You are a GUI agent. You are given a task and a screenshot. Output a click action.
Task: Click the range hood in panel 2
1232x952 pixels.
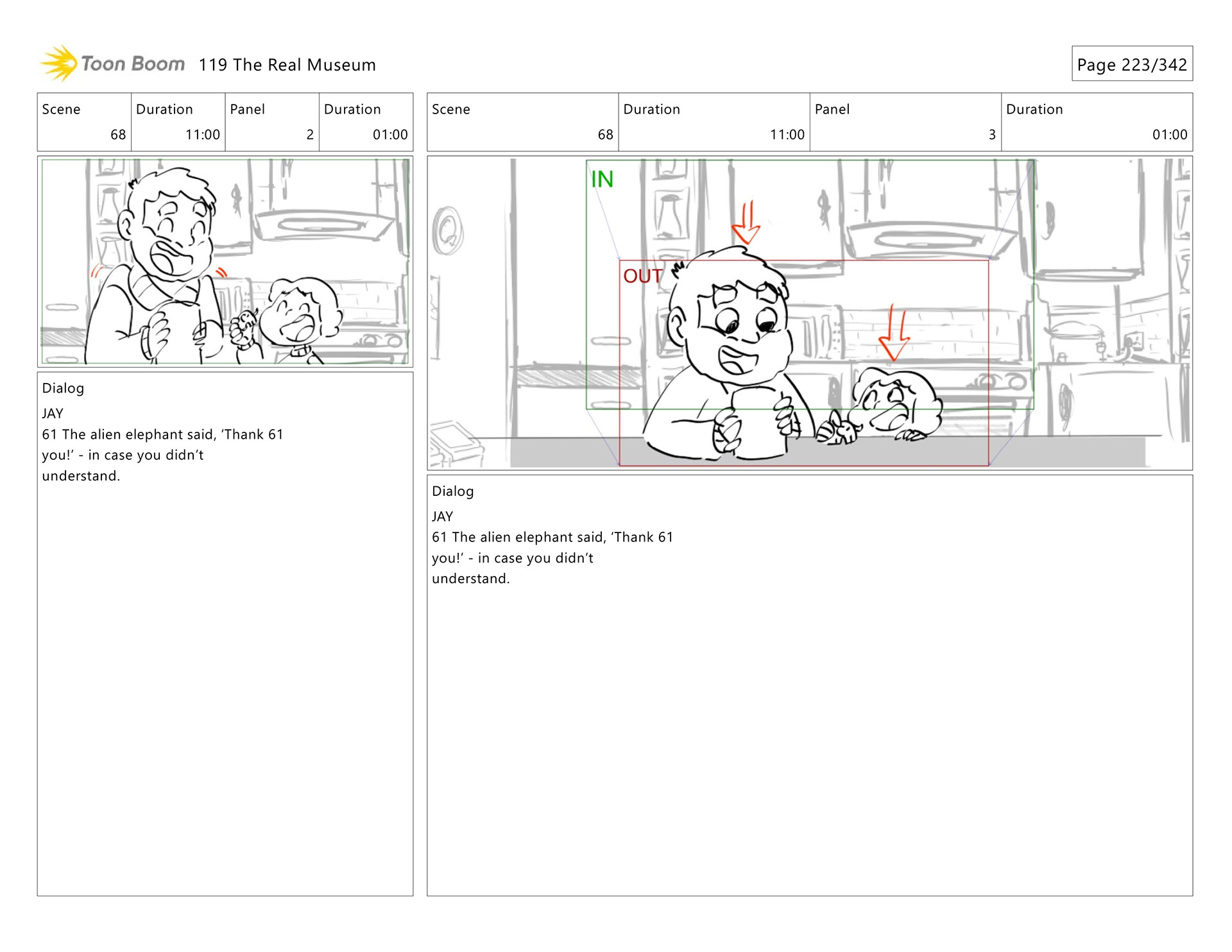323,226
